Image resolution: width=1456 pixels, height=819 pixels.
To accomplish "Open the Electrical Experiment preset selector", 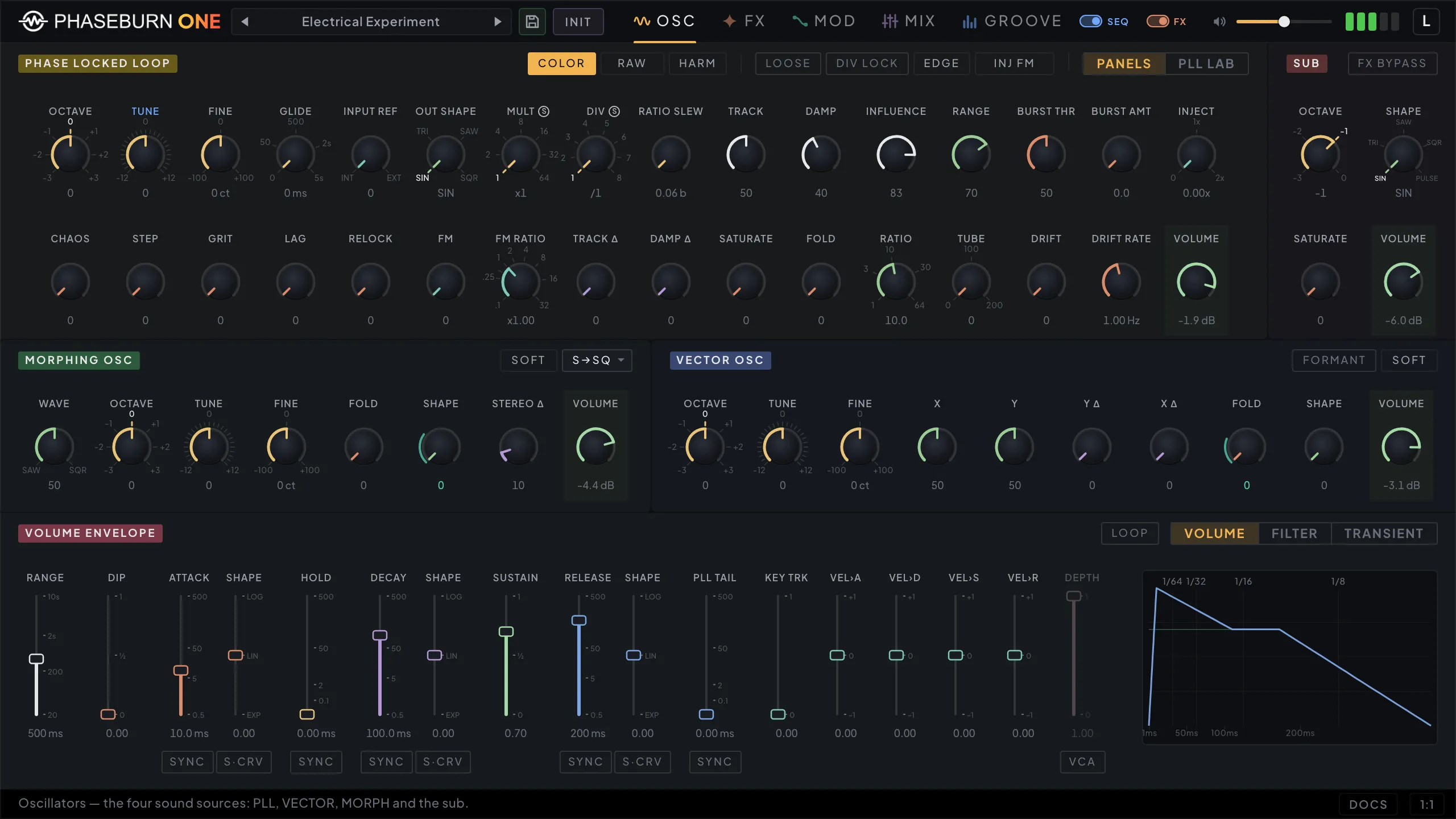I will [371, 22].
